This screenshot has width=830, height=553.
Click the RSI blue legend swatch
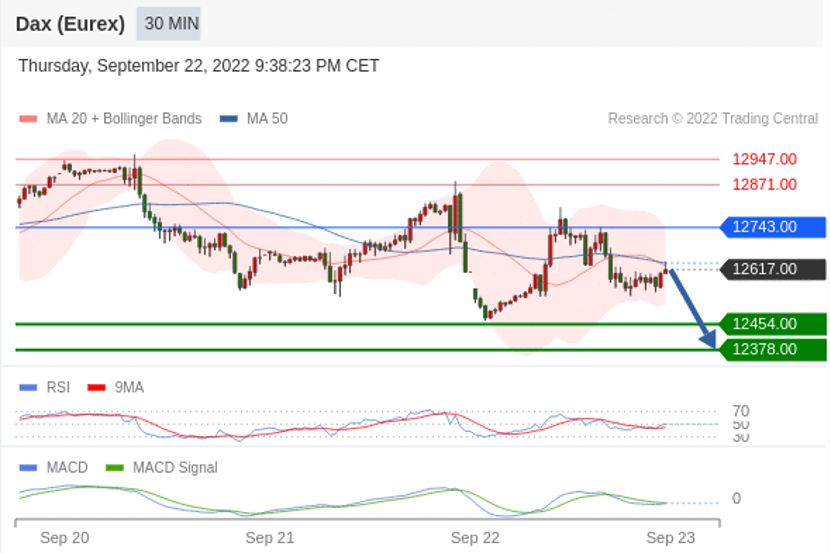click(28, 387)
